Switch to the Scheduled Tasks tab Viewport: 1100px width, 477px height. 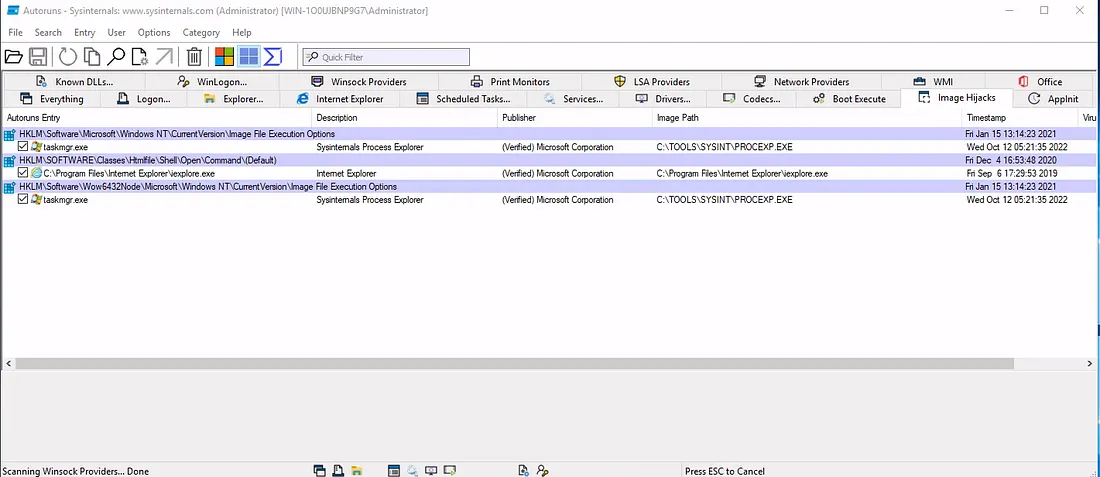[x=462, y=99]
